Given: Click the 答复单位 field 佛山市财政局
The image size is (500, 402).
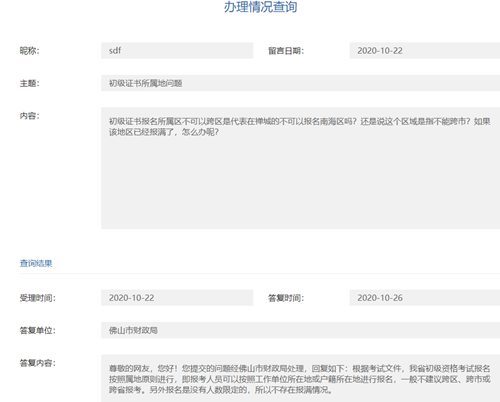Looking at the screenshot, I should point(300,330).
